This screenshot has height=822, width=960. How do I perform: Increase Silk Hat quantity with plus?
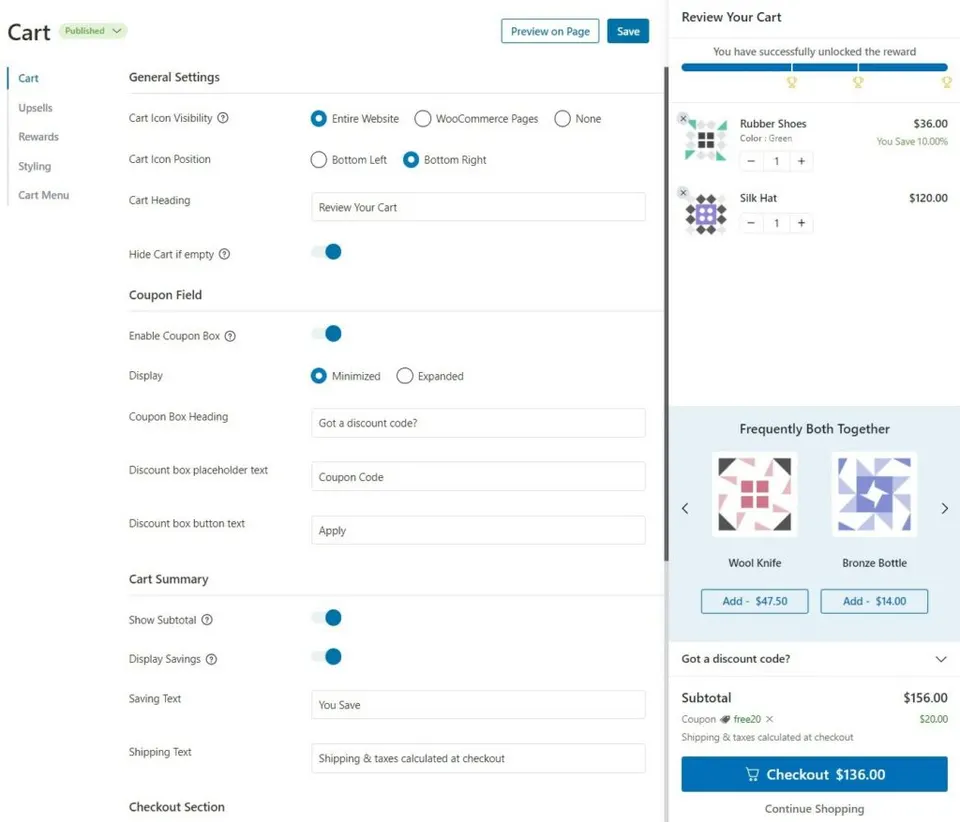tap(801, 223)
